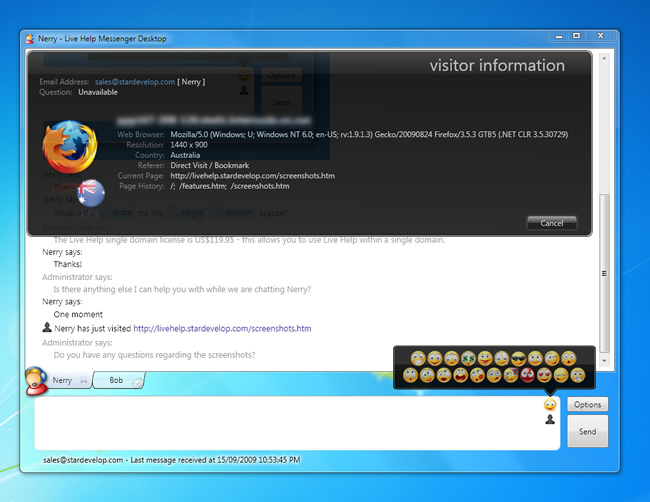Select the party hat emoticon
650x502 pixels.
pyautogui.click(x=511, y=375)
